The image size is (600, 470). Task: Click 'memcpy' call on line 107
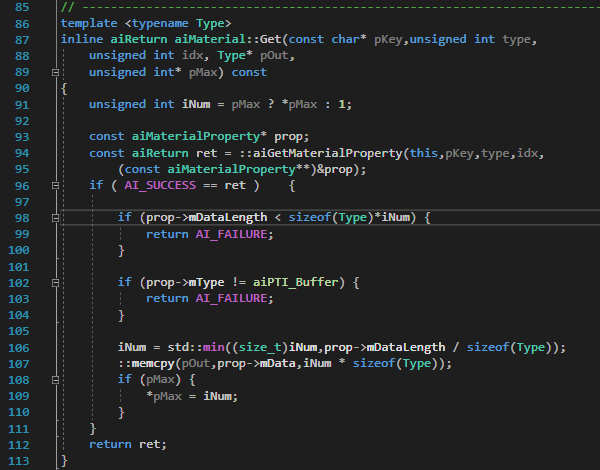click(x=153, y=364)
